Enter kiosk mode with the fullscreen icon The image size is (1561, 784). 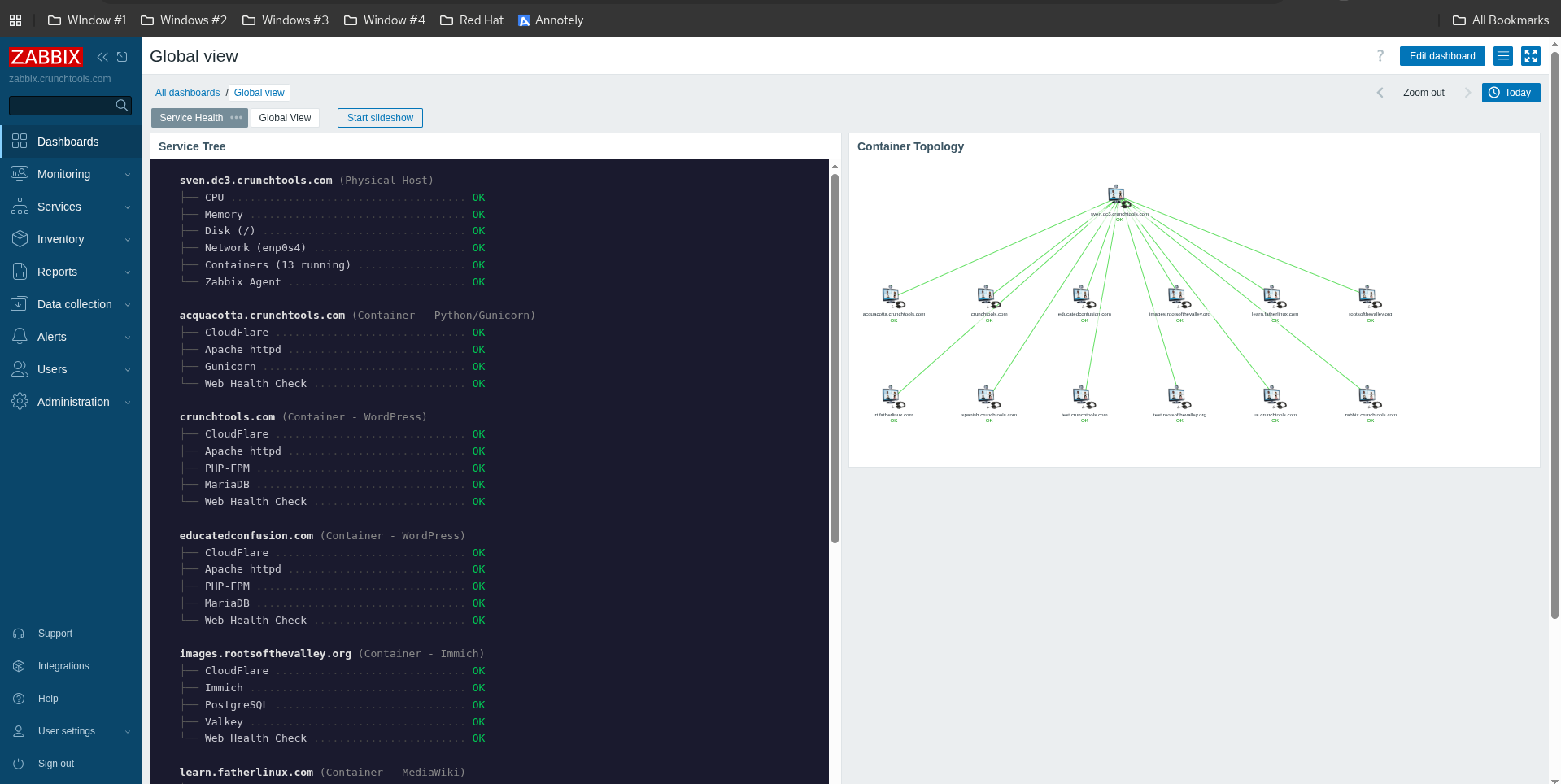pyautogui.click(x=1531, y=56)
